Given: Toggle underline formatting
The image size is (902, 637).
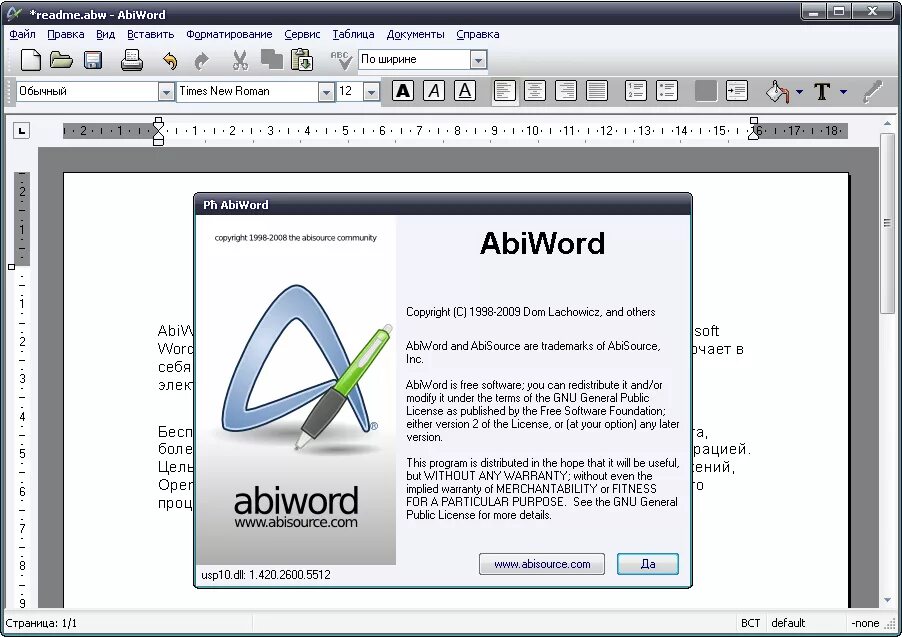Looking at the screenshot, I should (x=465, y=91).
